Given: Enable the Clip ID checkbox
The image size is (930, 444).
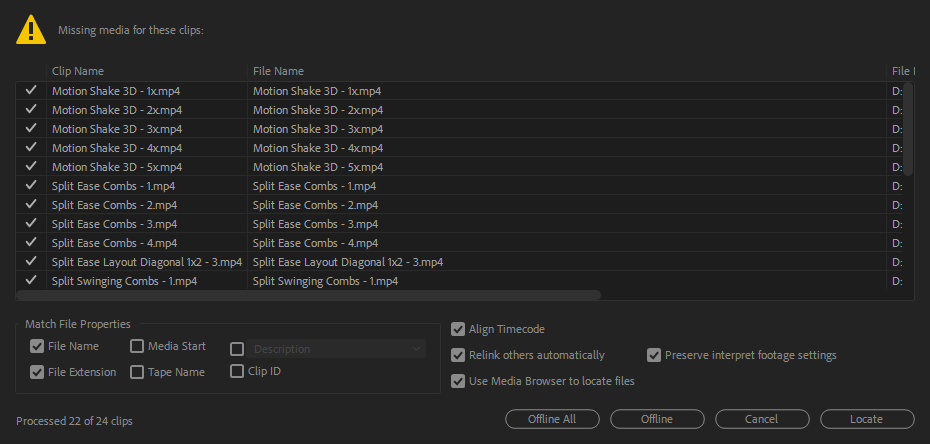Looking at the screenshot, I should [x=237, y=371].
